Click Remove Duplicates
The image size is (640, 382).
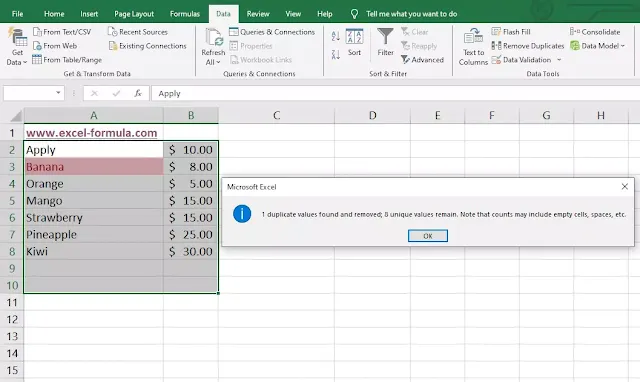(x=528, y=46)
